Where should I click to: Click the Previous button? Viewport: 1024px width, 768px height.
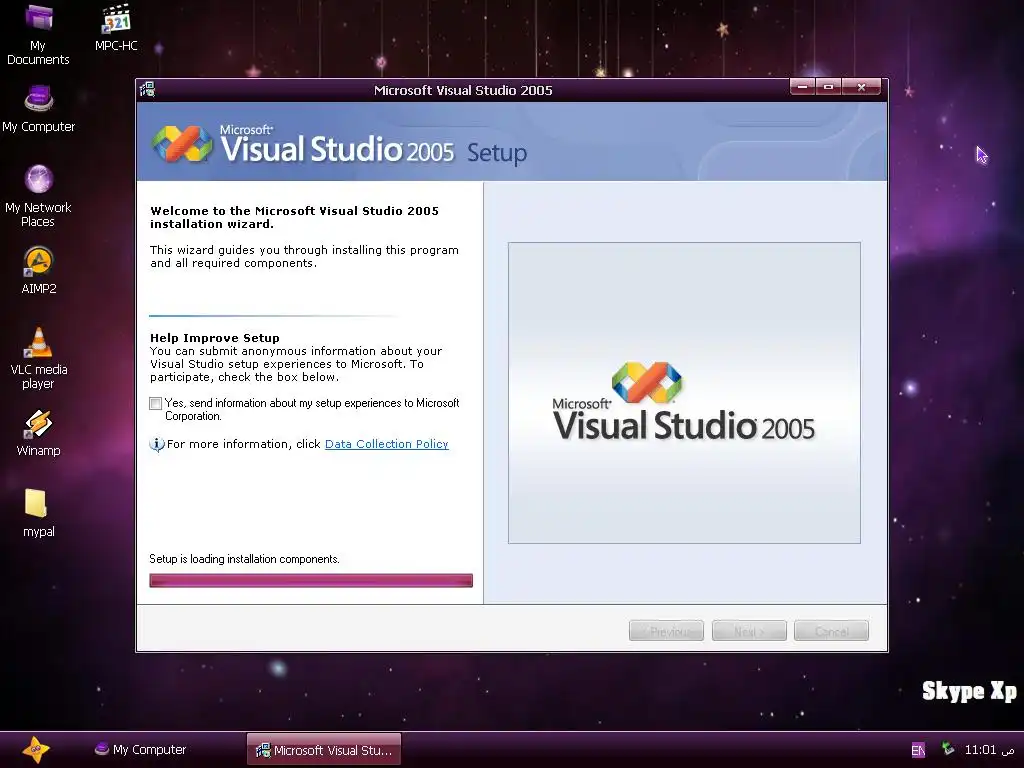(666, 631)
